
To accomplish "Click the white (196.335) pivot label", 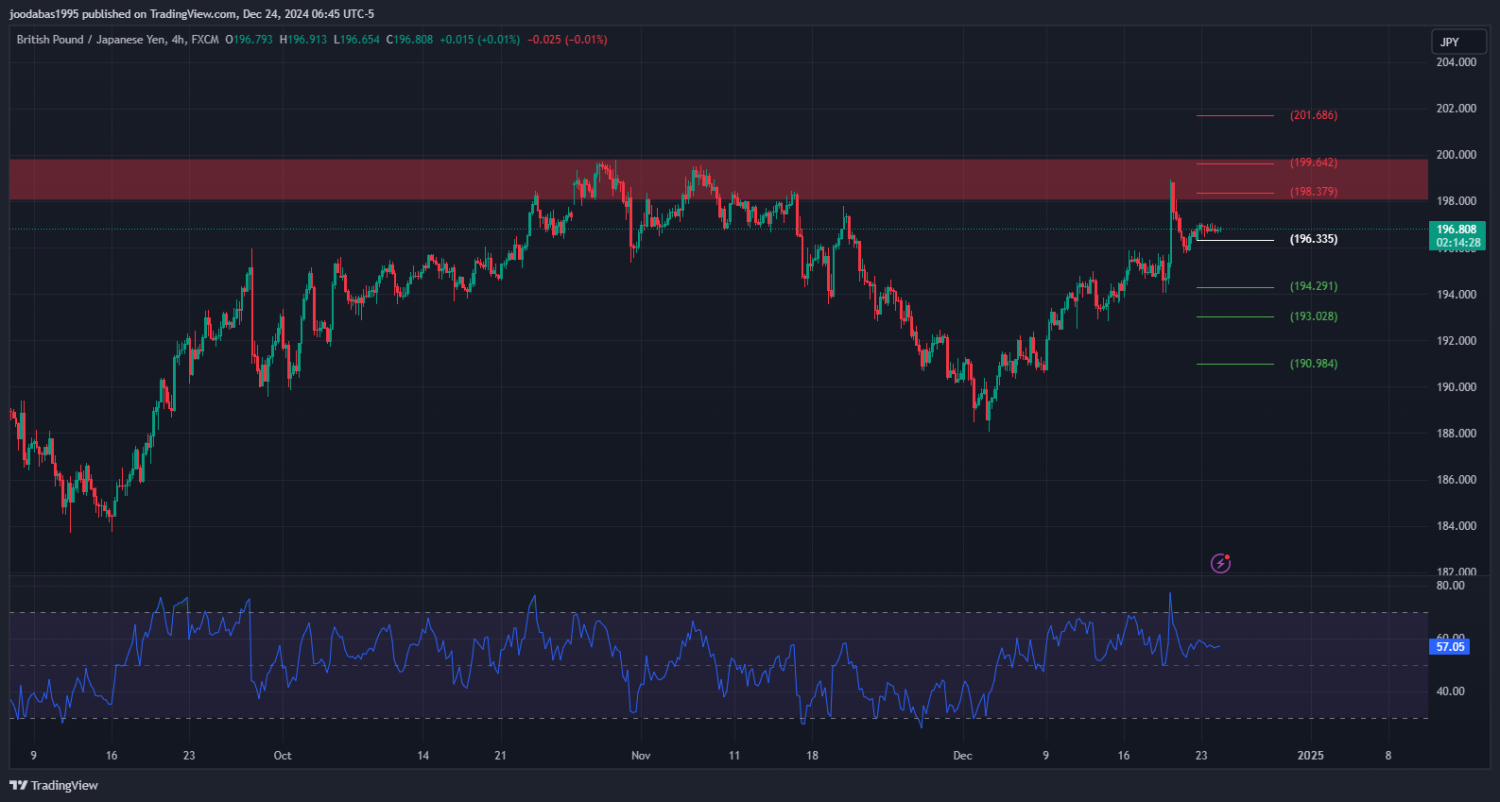I will 1312,239.
